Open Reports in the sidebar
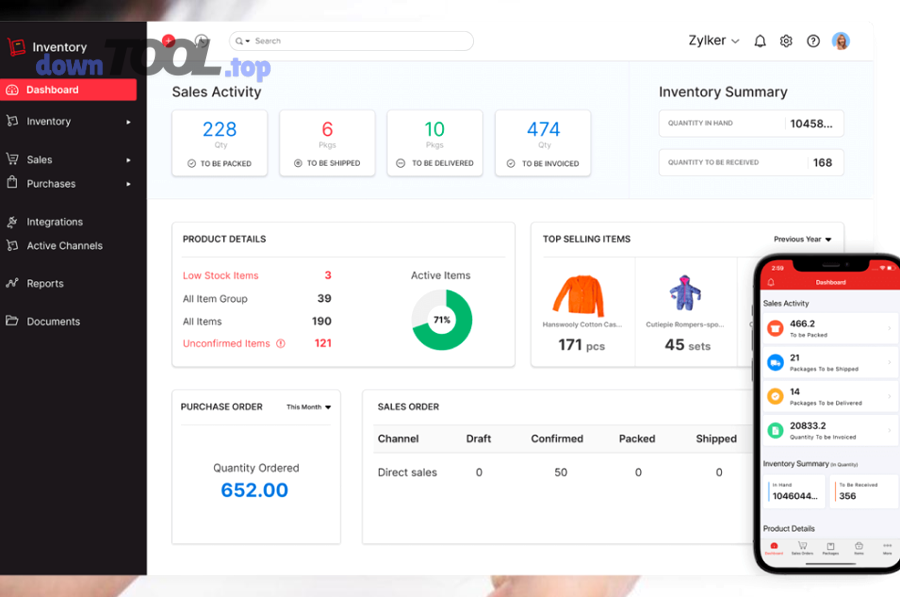This screenshot has height=597, width=900. (x=45, y=284)
